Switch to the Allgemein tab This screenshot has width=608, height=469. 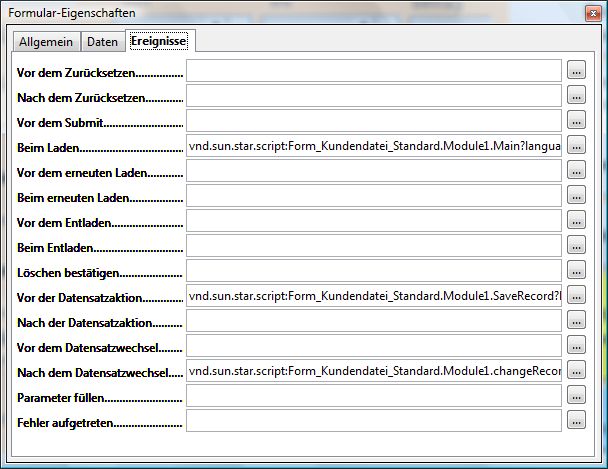point(46,42)
